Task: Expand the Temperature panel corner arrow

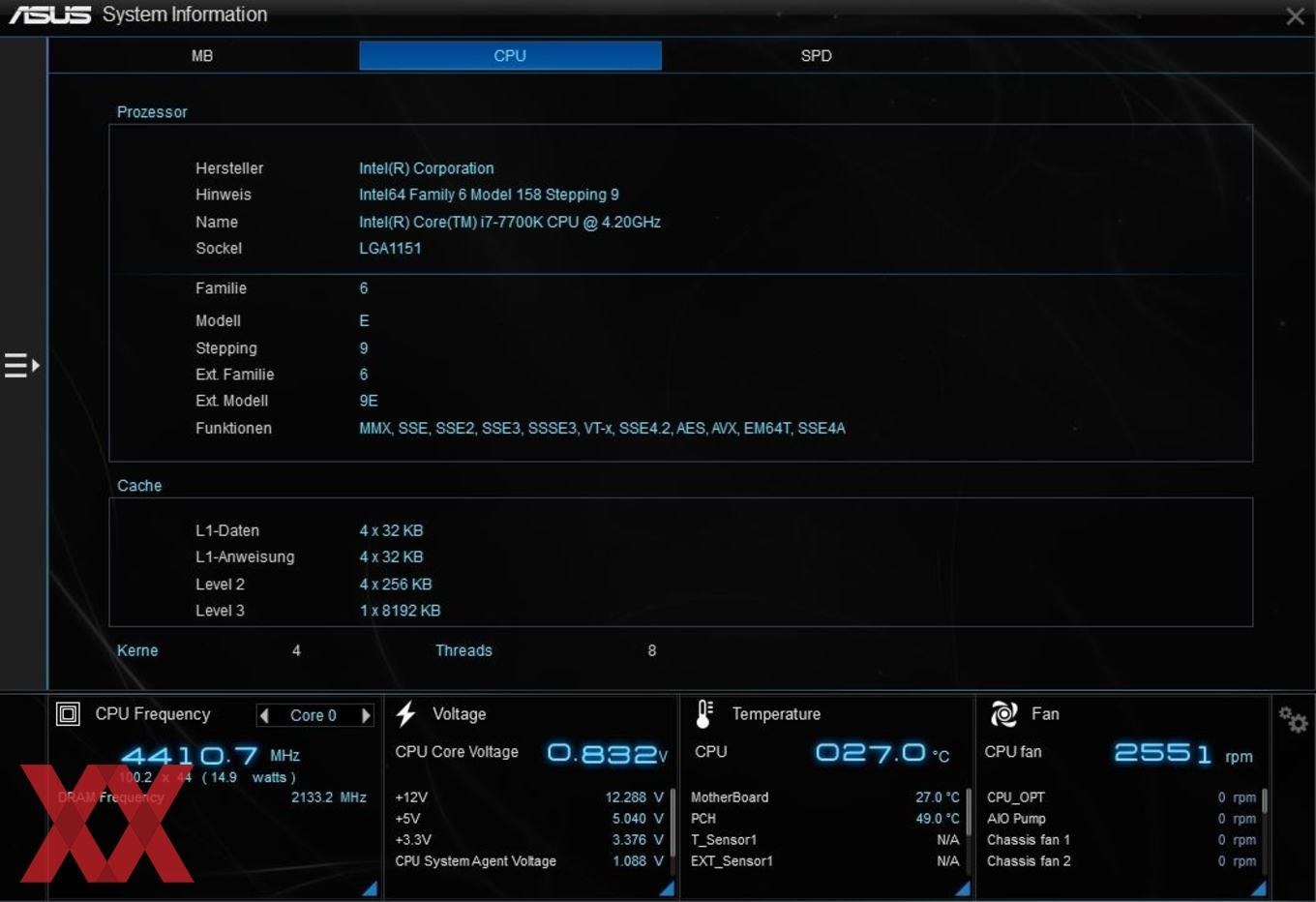Action: [x=963, y=888]
